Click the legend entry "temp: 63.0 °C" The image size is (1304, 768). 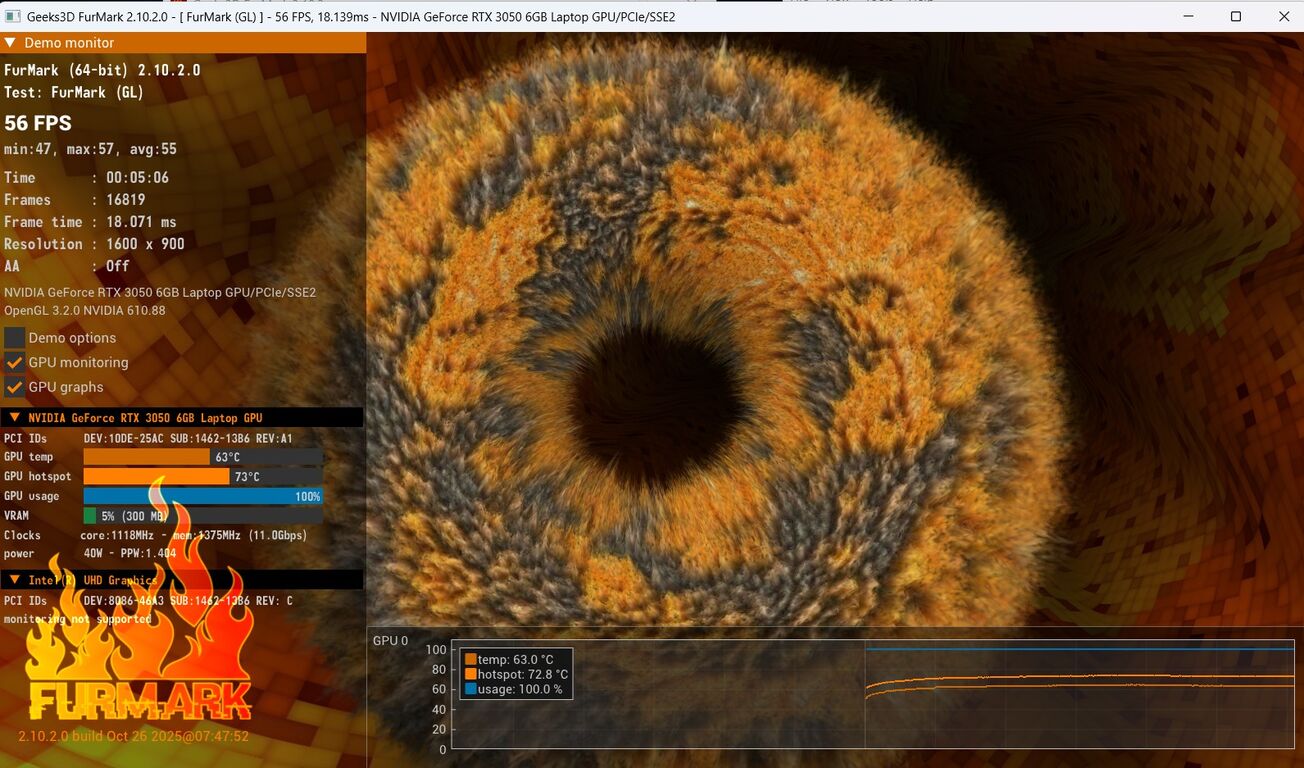(x=516, y=660)
